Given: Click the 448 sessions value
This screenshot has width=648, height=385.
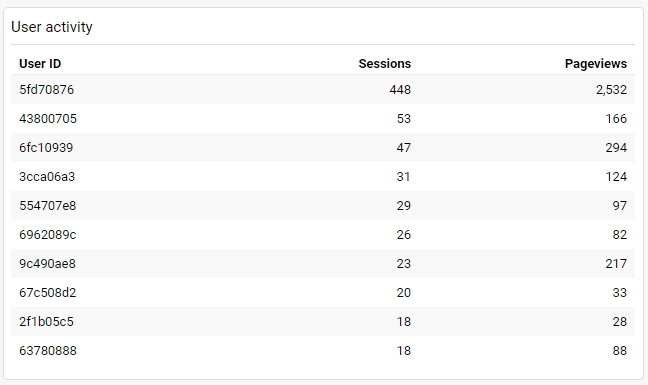Looking at the screenshot, I should click(400, 90).
